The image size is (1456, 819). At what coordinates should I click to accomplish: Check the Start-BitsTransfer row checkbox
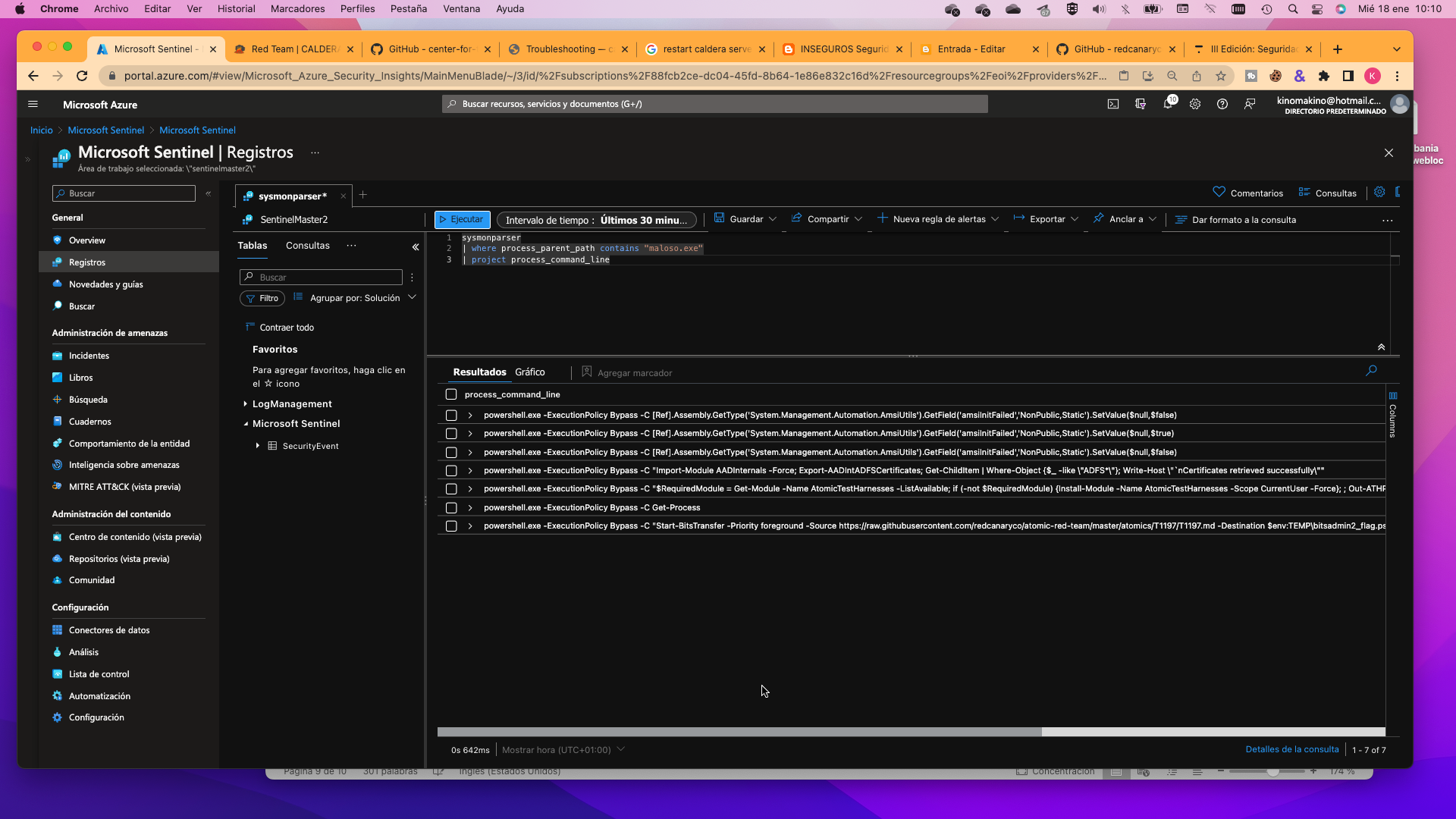[x=451, y=526]
